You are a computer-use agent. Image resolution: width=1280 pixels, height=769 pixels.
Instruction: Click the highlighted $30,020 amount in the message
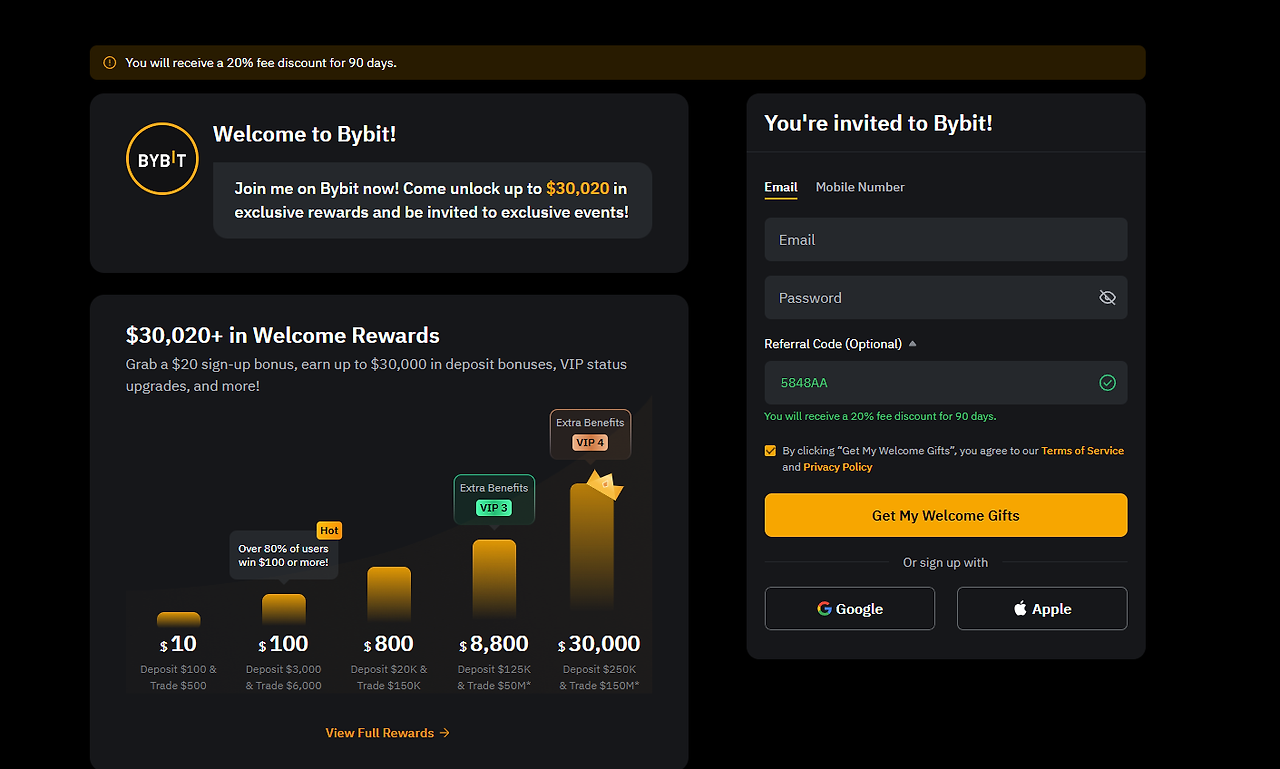point(578,188)
